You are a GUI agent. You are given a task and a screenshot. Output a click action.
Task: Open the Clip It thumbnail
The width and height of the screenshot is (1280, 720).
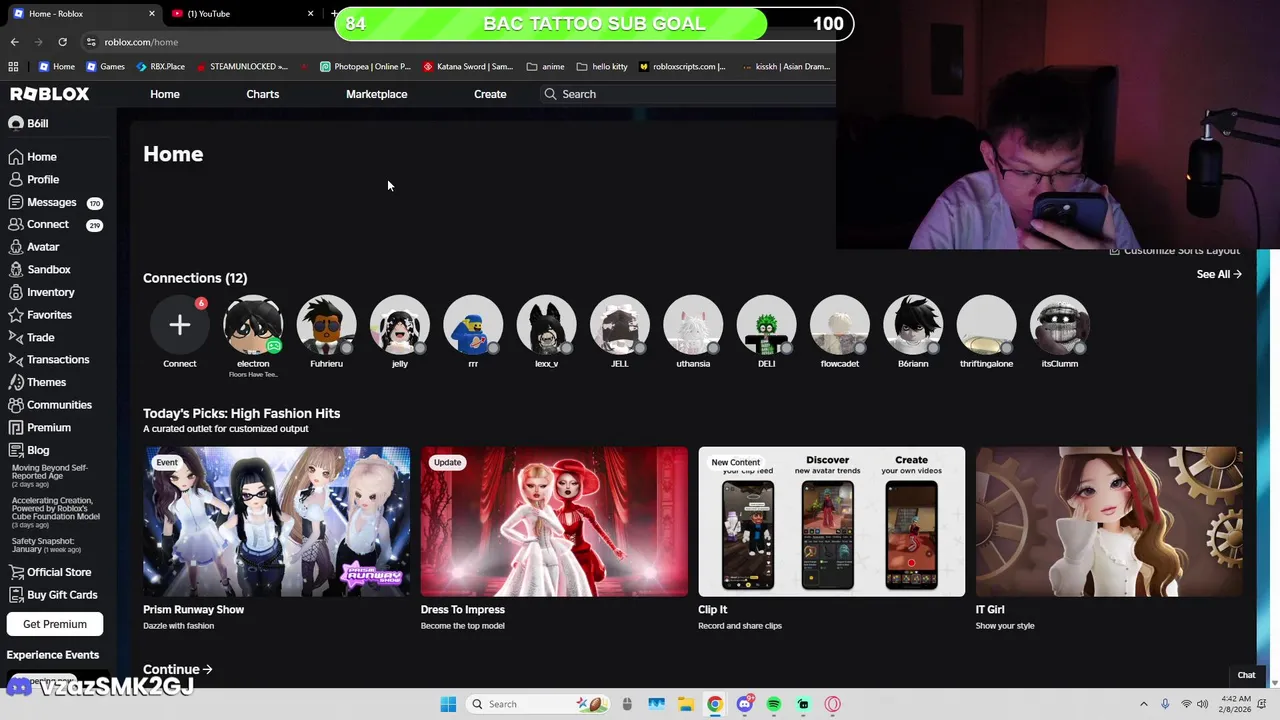point(832,522)
